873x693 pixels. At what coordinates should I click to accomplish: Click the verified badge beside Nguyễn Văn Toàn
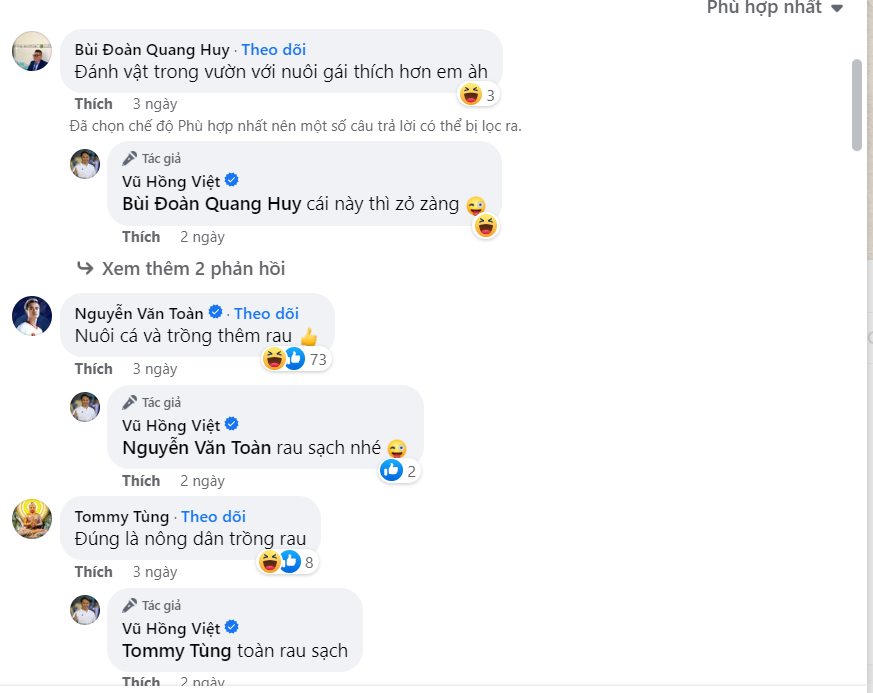click(215, 314)
